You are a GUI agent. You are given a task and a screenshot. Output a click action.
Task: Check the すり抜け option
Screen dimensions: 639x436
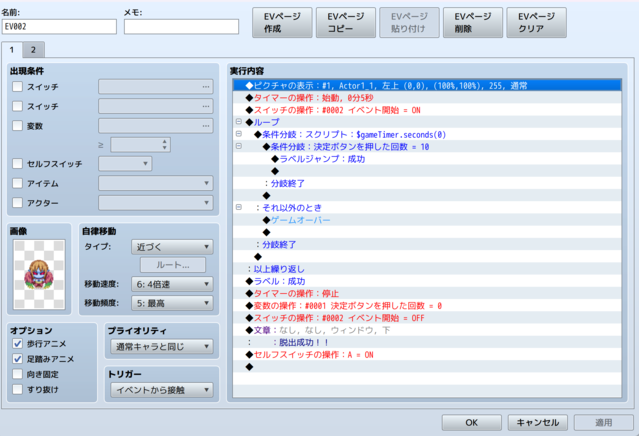pyautogui.click(x=17, y=389)
